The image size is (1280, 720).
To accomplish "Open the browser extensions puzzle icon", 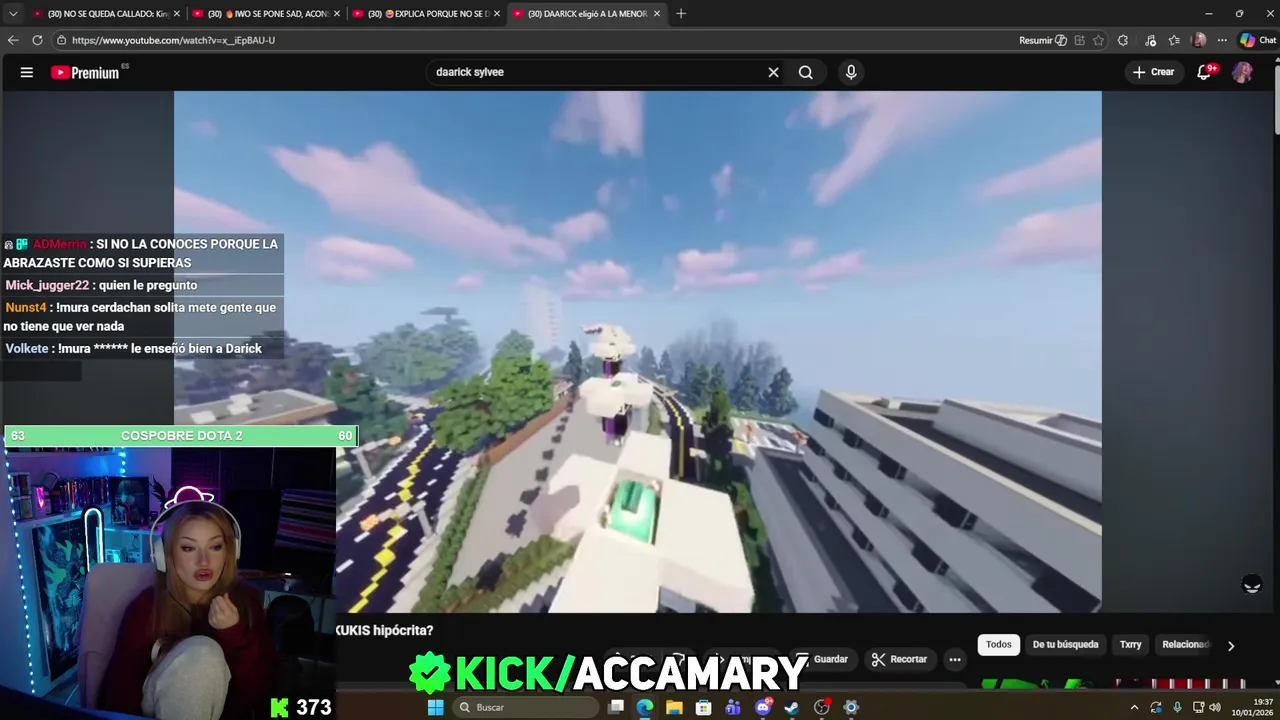I will [x=1123, y=40].
